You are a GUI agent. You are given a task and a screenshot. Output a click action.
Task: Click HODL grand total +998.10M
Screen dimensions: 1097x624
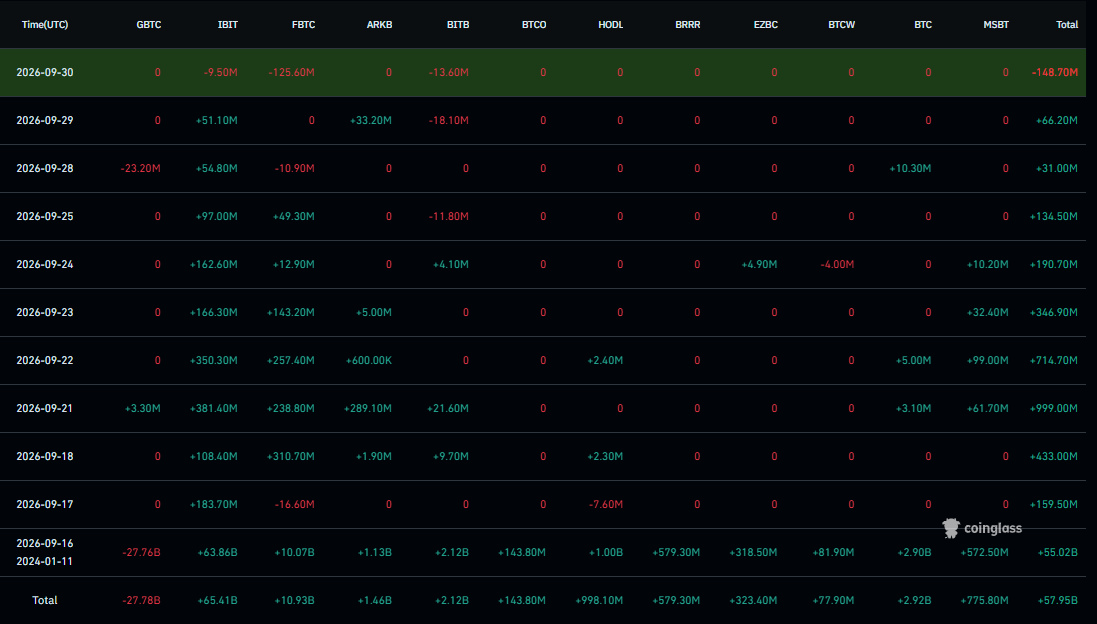[599, 601]
